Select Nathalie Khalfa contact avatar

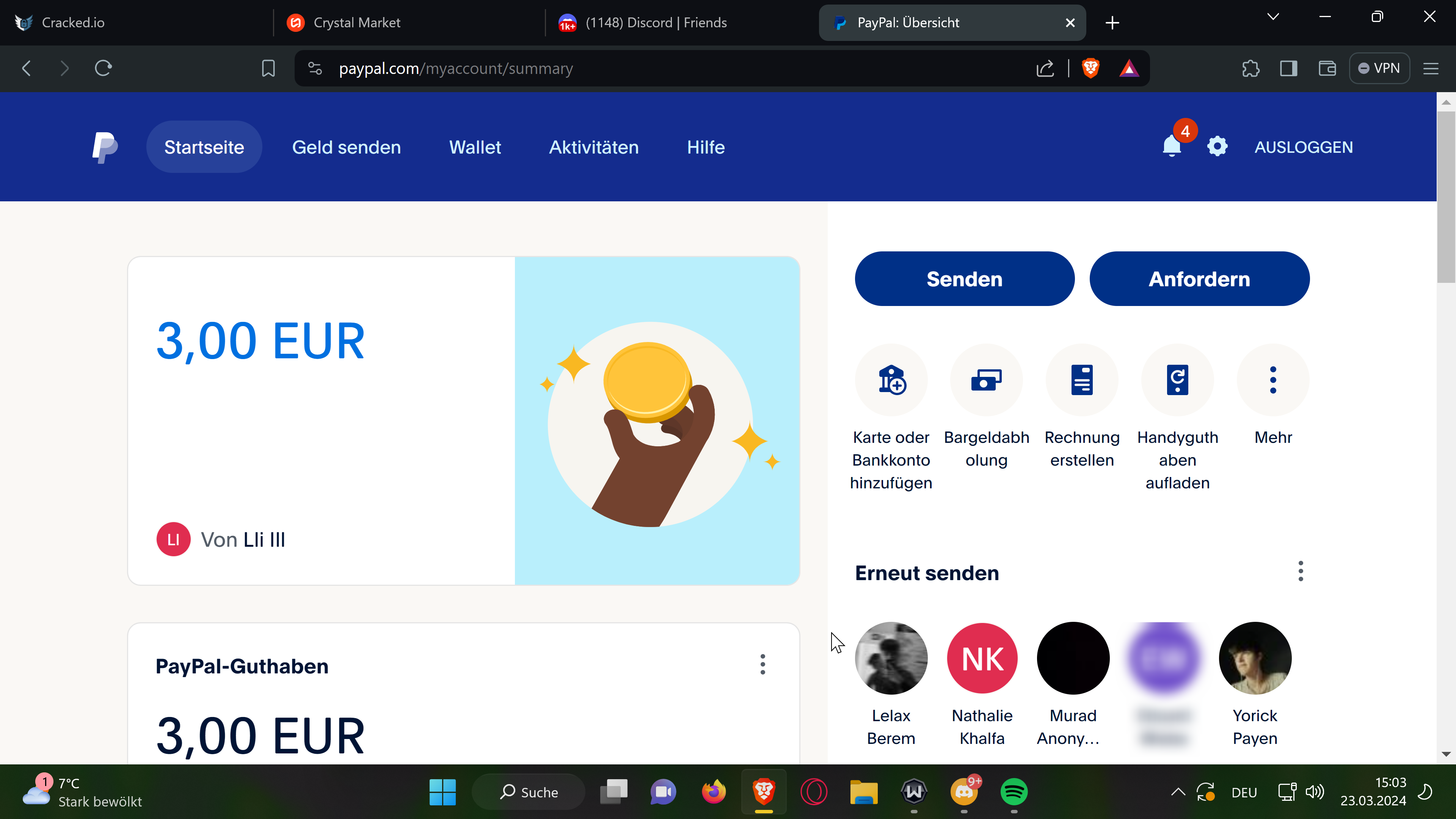pos(982,659)
